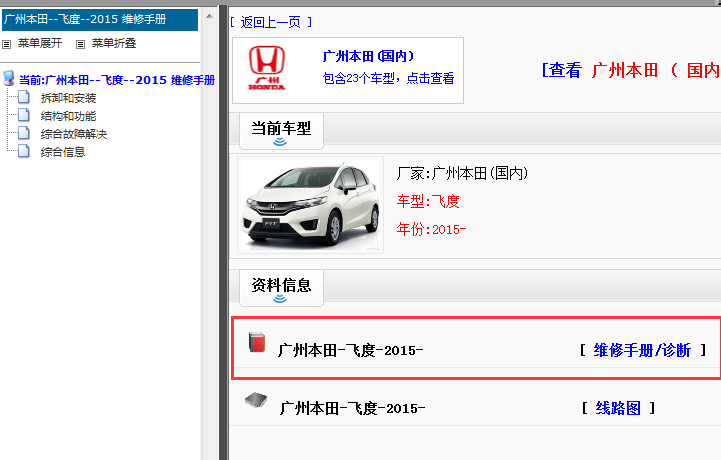Click the up arrow of the left panel scrollbar
This screenshot has height=460, width=721.
[x=209, y=17]
